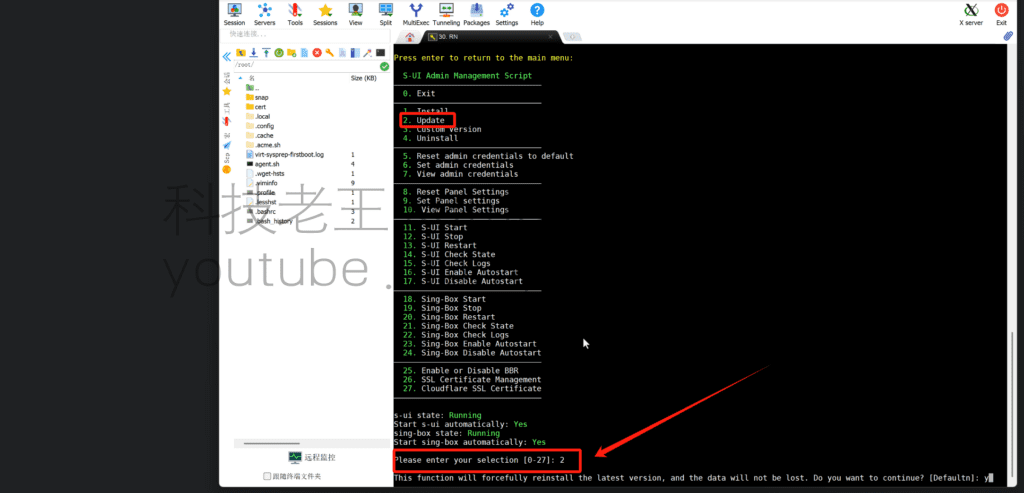Open the snap folder
Viewport: 1024px width, 493px height.
(x=261, y=97)
